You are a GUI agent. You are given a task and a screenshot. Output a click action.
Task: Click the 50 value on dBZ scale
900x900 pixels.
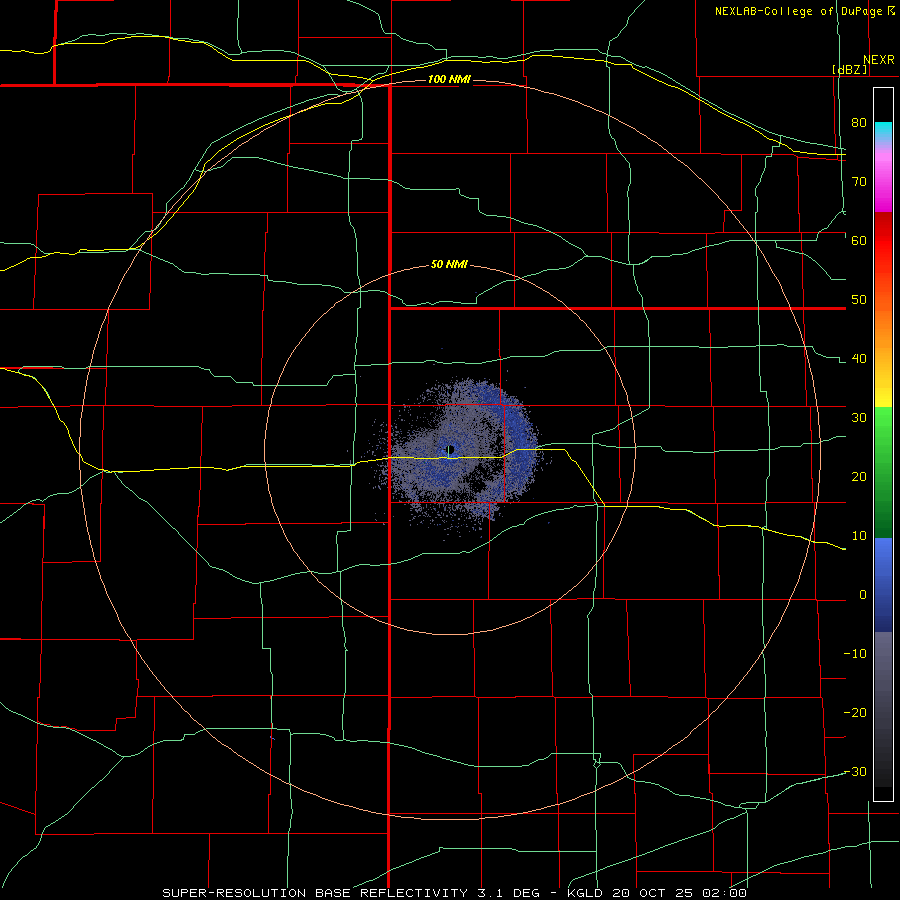859,300
